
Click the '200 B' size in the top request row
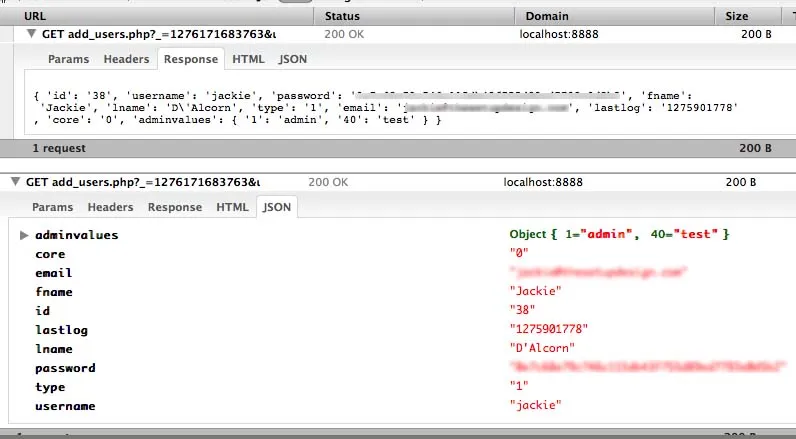coord(756,34)
